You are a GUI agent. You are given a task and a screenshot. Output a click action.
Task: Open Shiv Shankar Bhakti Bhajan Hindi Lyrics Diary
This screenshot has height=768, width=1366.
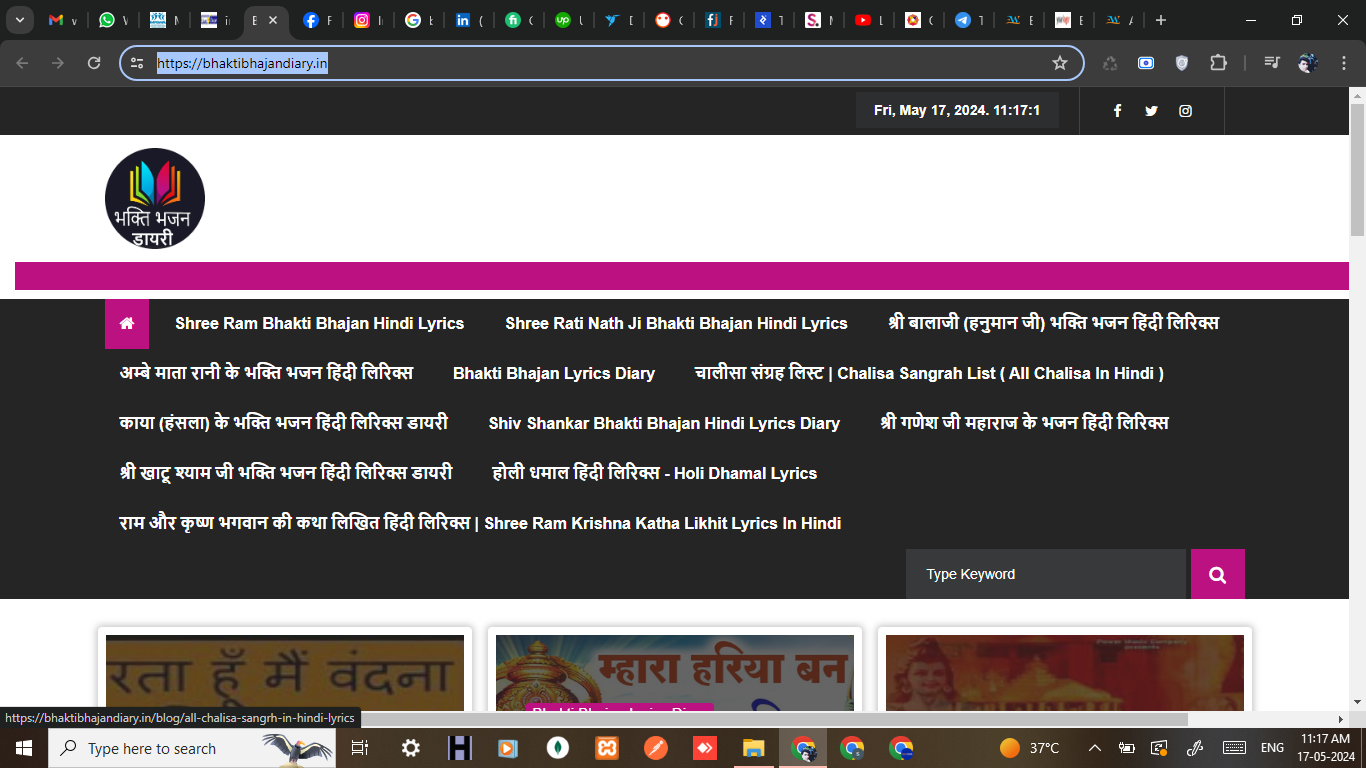pyautogui.click(x=664, y=424)
